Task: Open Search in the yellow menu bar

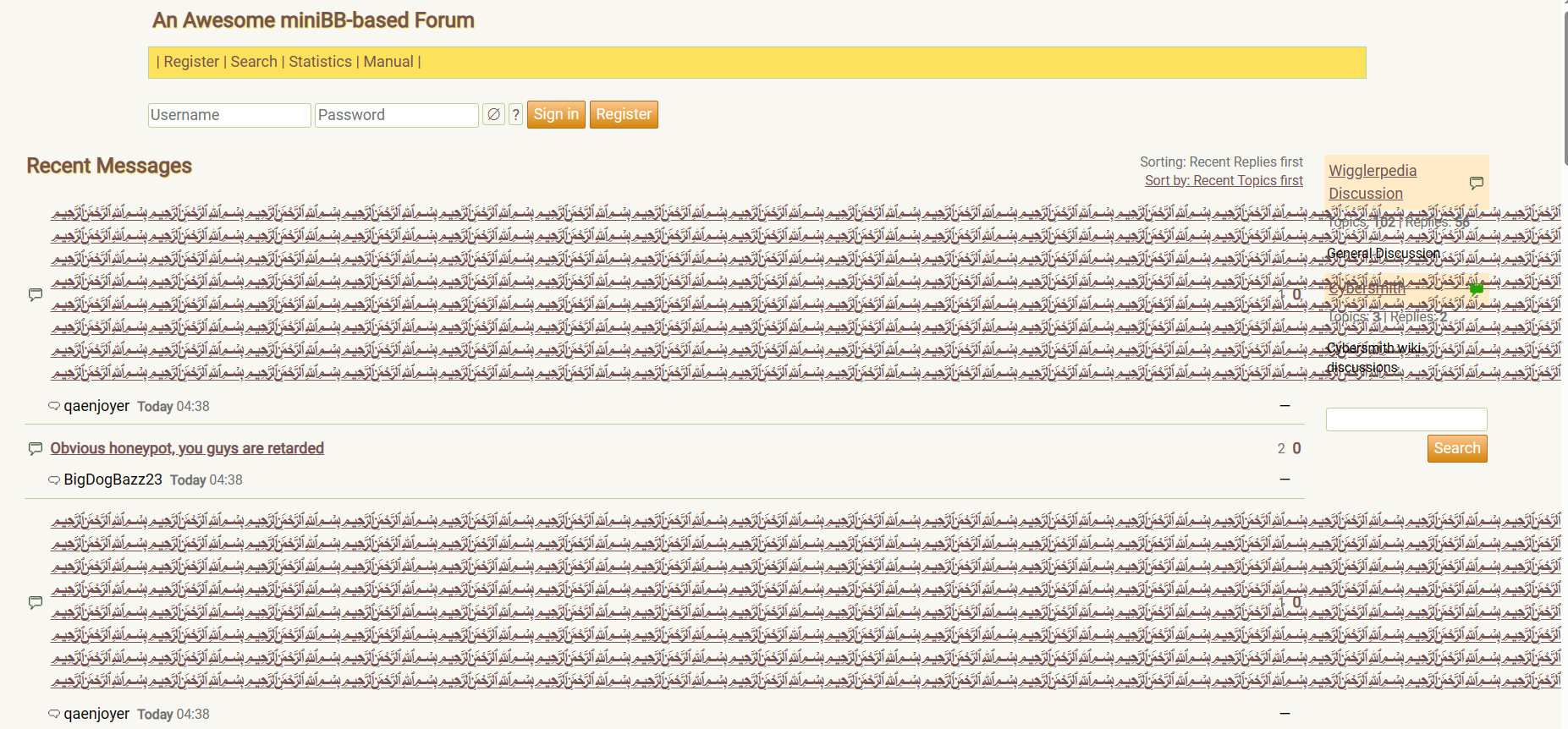Action: pyautogui.click(x=254, y=62)
